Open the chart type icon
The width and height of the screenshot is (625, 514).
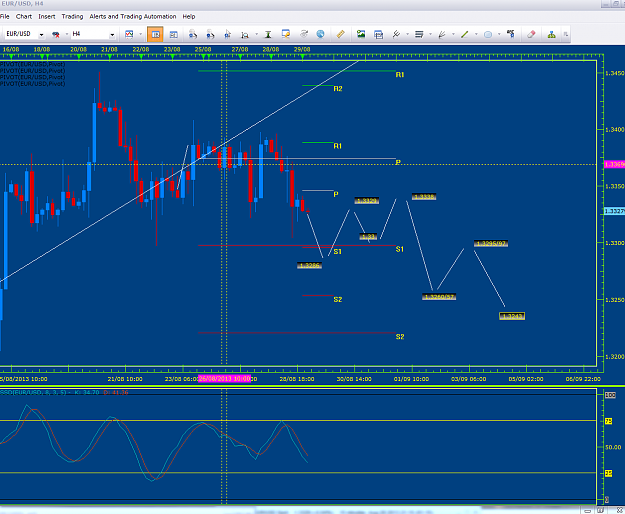(x=129, y=35)
